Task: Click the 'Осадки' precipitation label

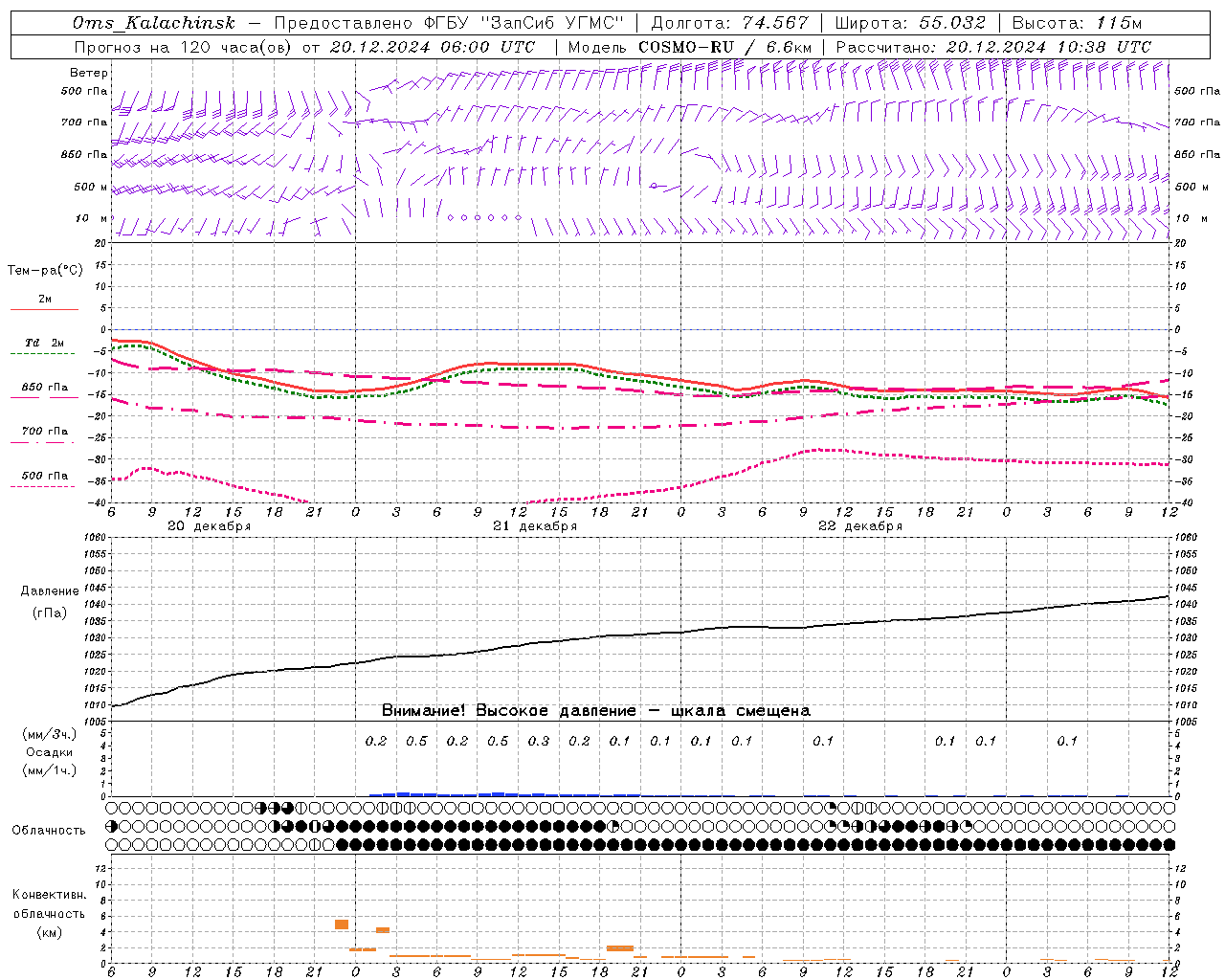Action: coord(49,752)
